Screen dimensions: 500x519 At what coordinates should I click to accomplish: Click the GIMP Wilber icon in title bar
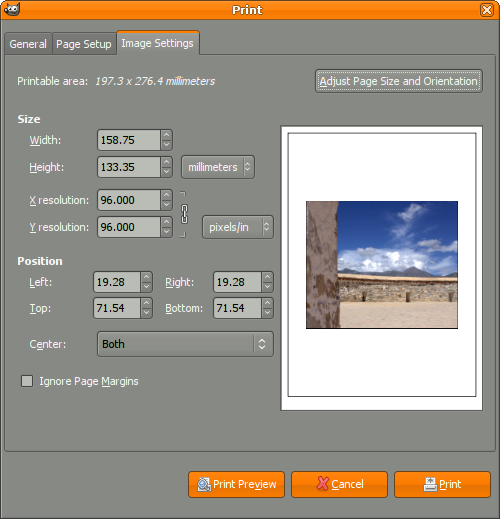coord(12,9)
